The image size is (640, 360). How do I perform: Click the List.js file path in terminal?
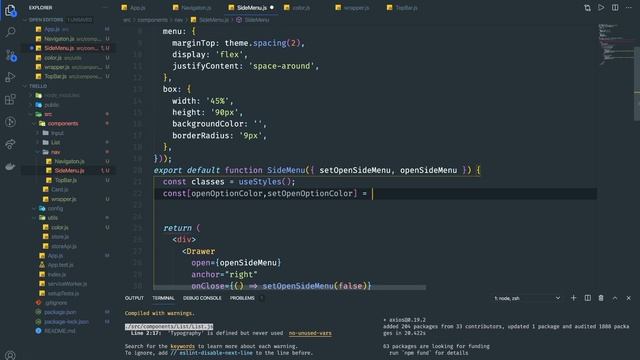169,327
